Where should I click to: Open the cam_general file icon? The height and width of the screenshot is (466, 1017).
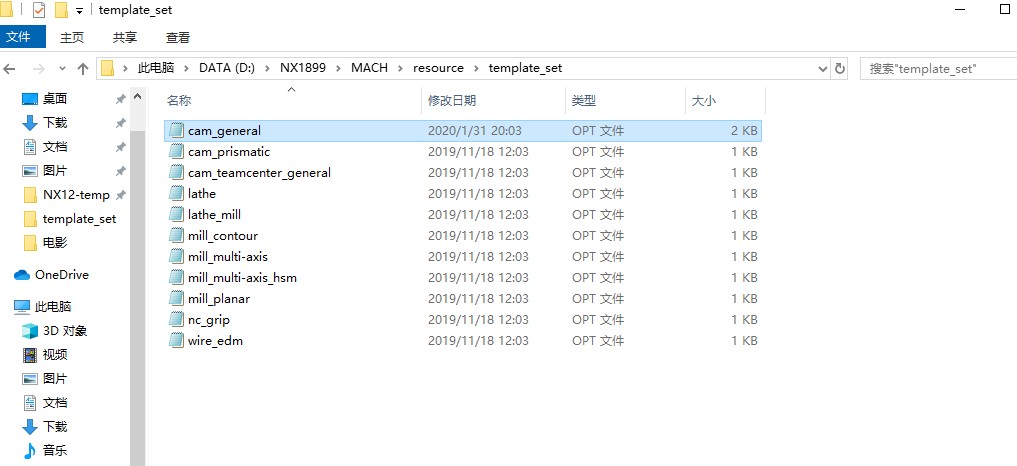point(176,131)
